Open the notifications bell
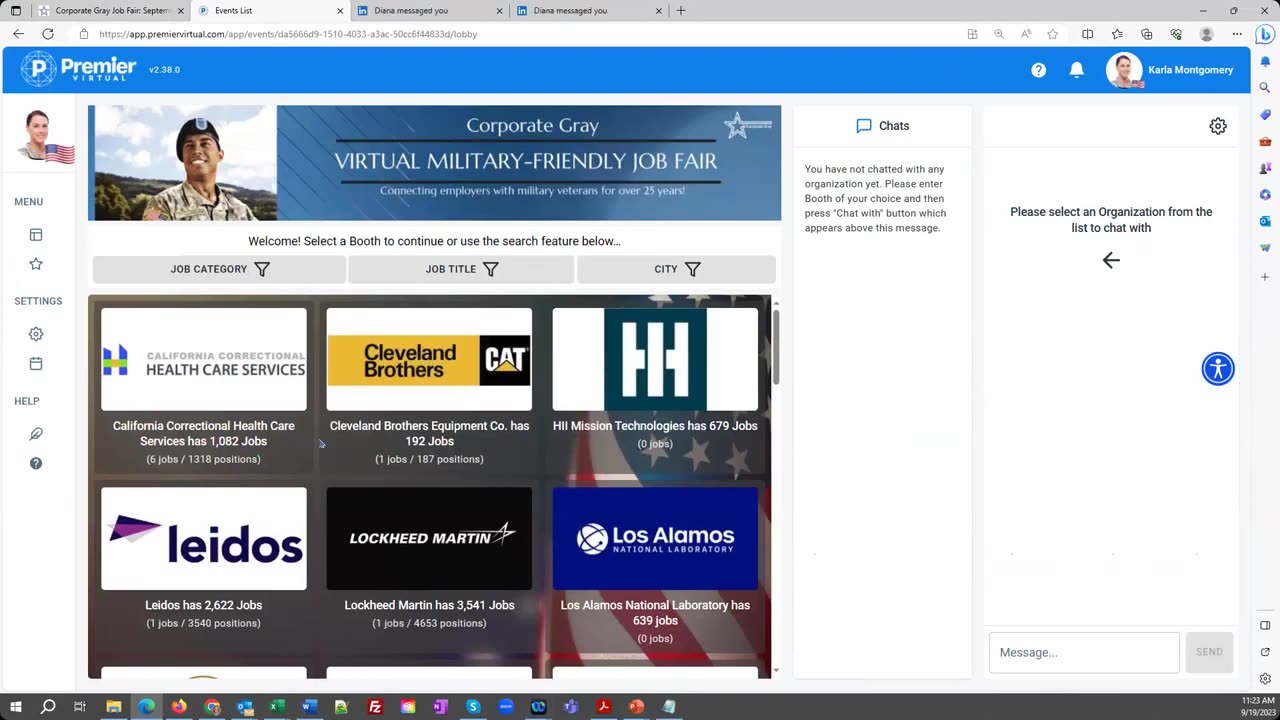1280x720 pixels. pyautogui.click(x=1077, y=70)
